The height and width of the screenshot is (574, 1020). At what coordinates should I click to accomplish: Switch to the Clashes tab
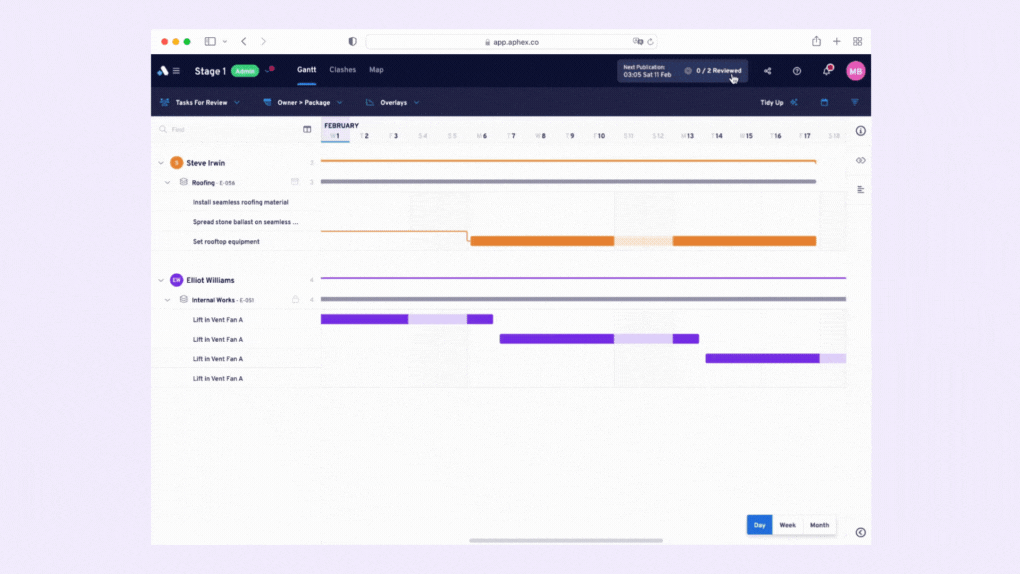342,70
